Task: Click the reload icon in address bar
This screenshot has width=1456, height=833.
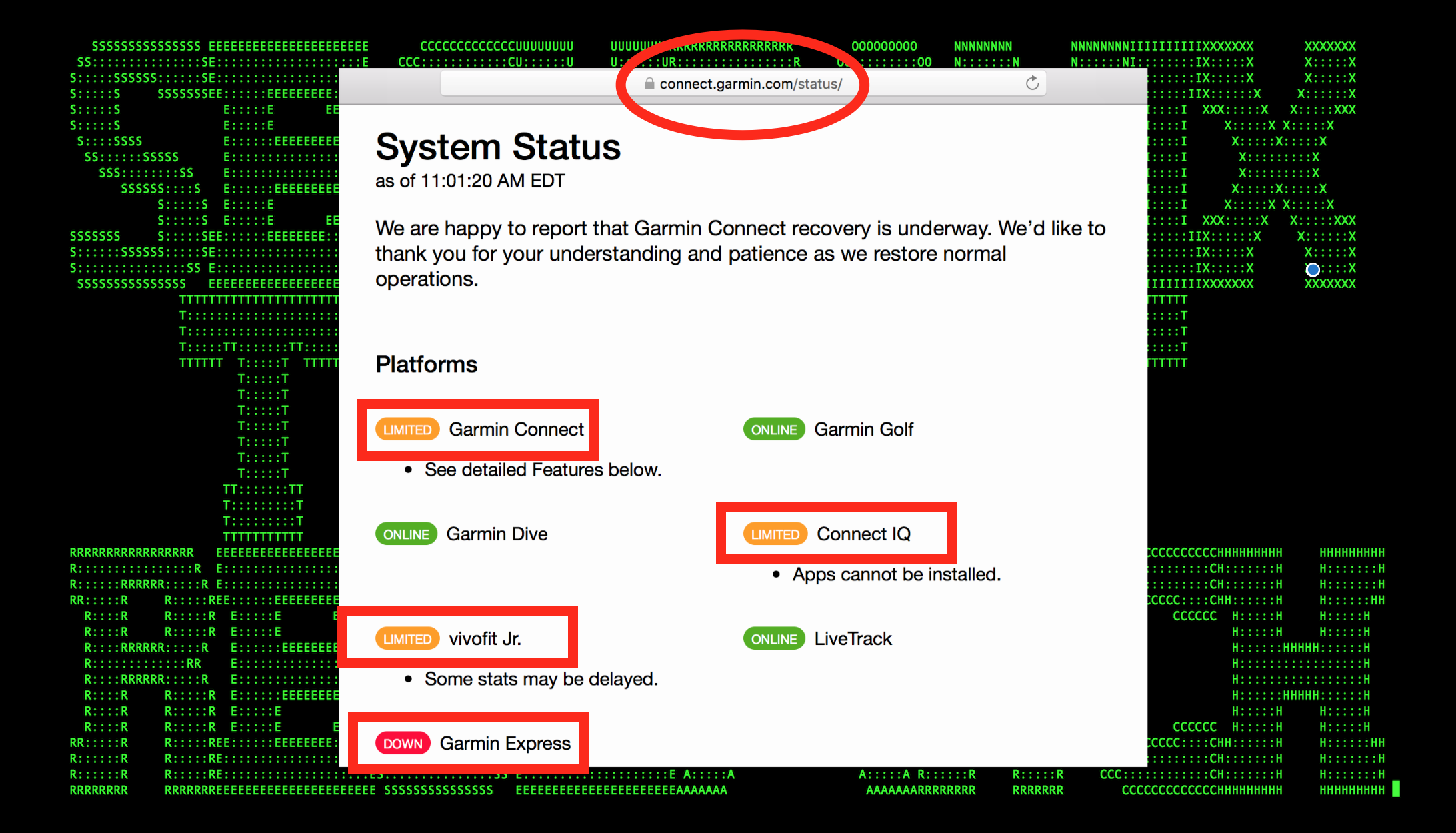Action: pyautogui.click(x=1032, y=83)
